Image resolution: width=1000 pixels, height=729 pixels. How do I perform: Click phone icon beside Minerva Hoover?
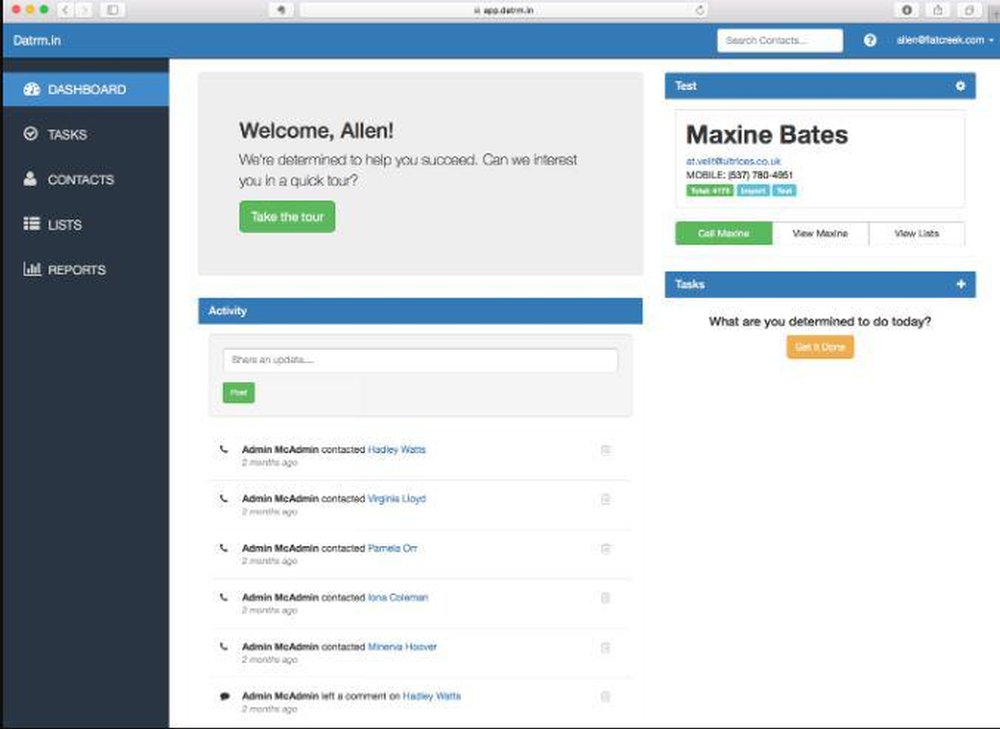224,646
